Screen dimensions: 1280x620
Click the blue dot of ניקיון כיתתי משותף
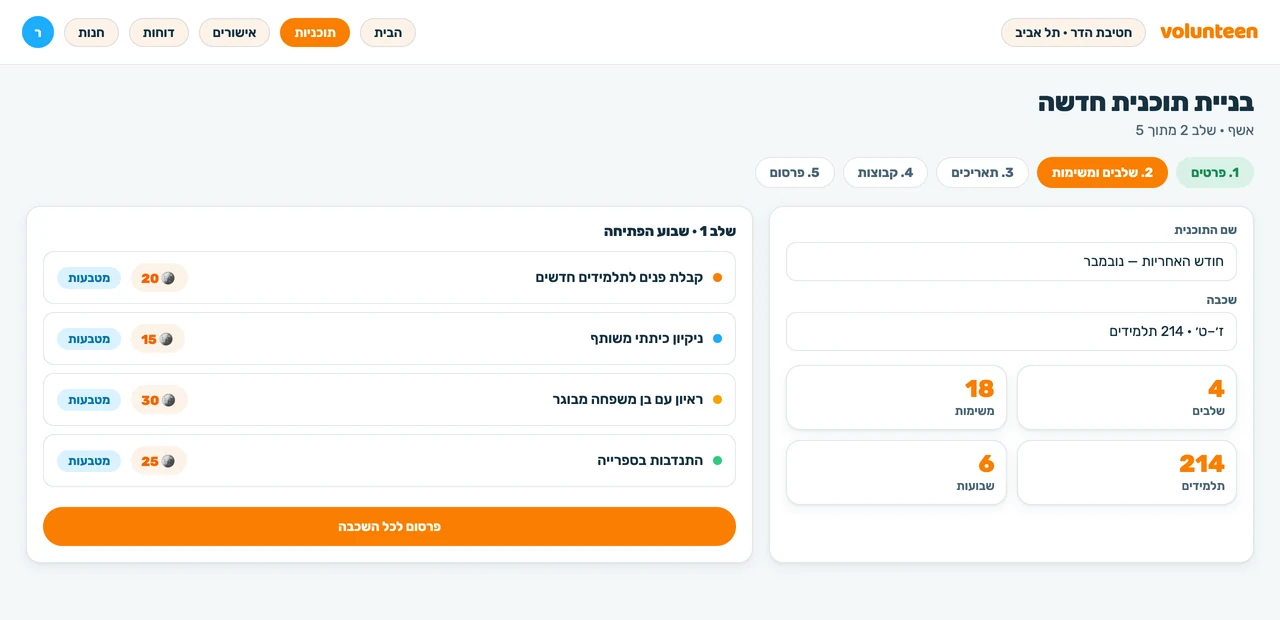pos(717,339)
